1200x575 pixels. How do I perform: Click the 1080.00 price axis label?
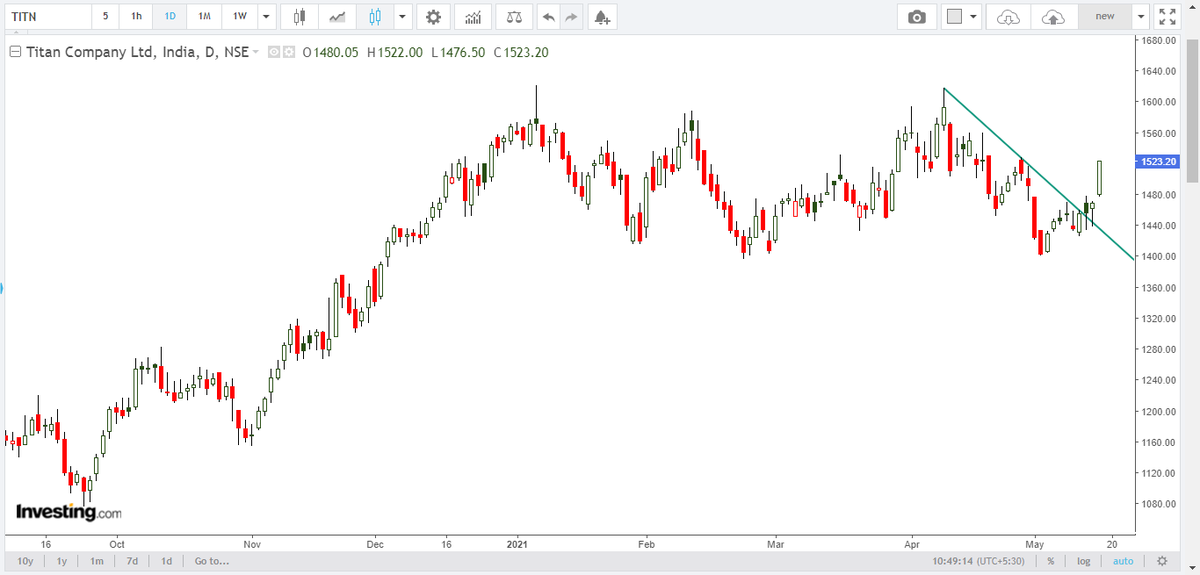point(1160,503)
